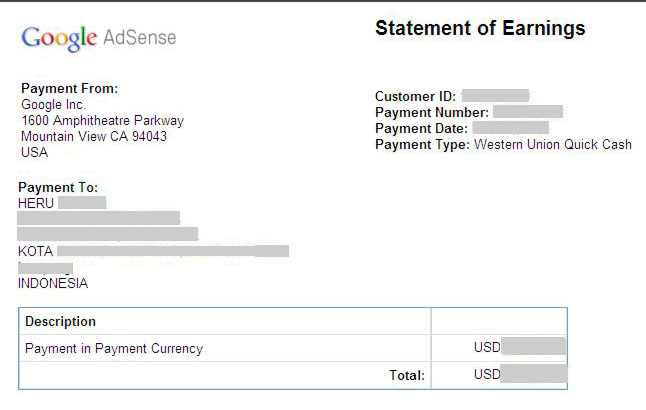The width and height of the screenshot is (646, 410).
Task: Click the INDONESIA country line
Action: 53,283
